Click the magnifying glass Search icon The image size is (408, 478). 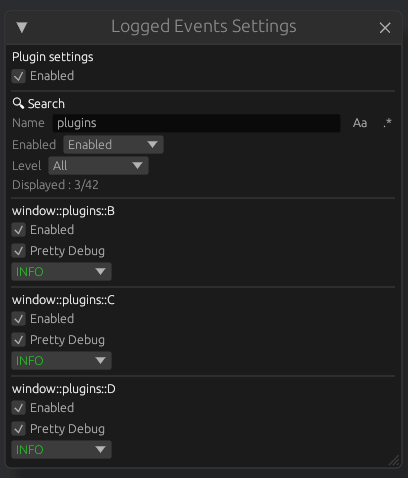[x=18, y=103]
